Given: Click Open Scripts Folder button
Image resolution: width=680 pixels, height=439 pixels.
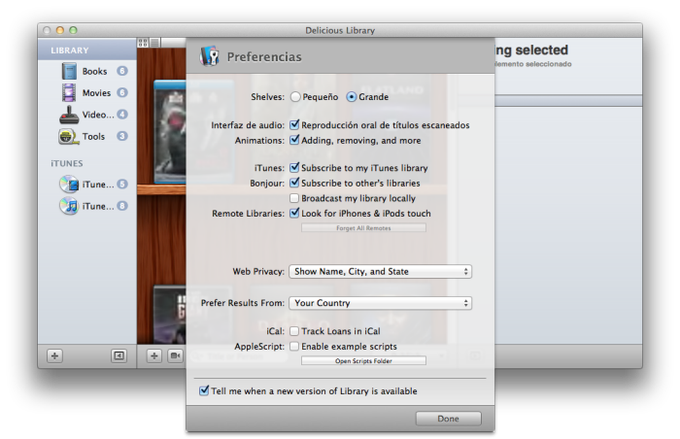Looking at the screenshot, I should click(363, 360).
